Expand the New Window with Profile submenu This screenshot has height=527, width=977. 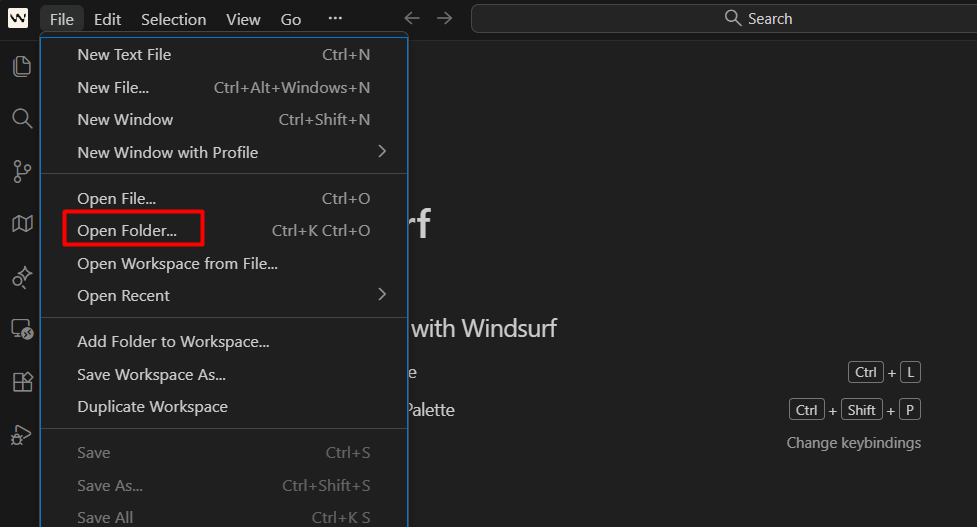pos(224,152)
